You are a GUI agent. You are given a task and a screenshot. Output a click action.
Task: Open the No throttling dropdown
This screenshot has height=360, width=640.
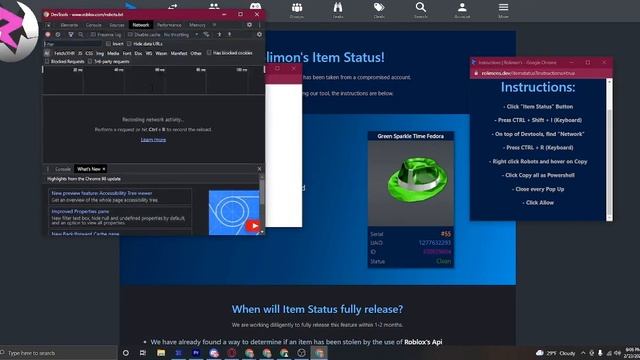[181, 35]
